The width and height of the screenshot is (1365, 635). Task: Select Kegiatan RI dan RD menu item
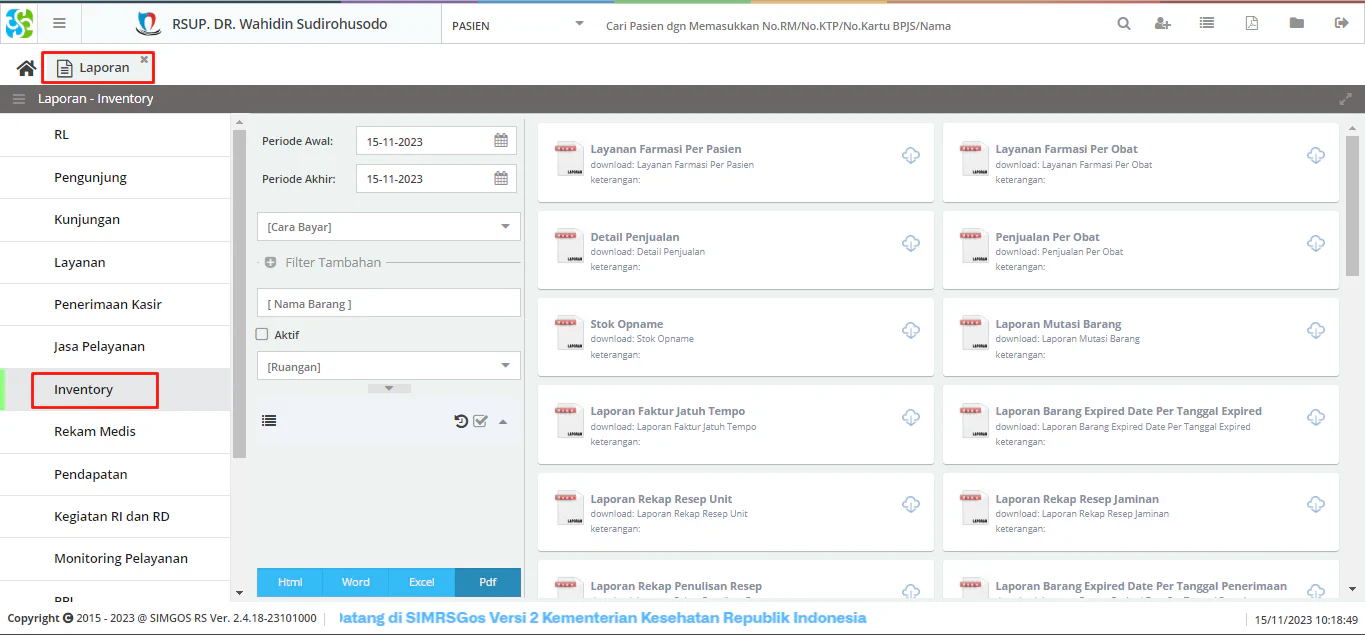115,517
